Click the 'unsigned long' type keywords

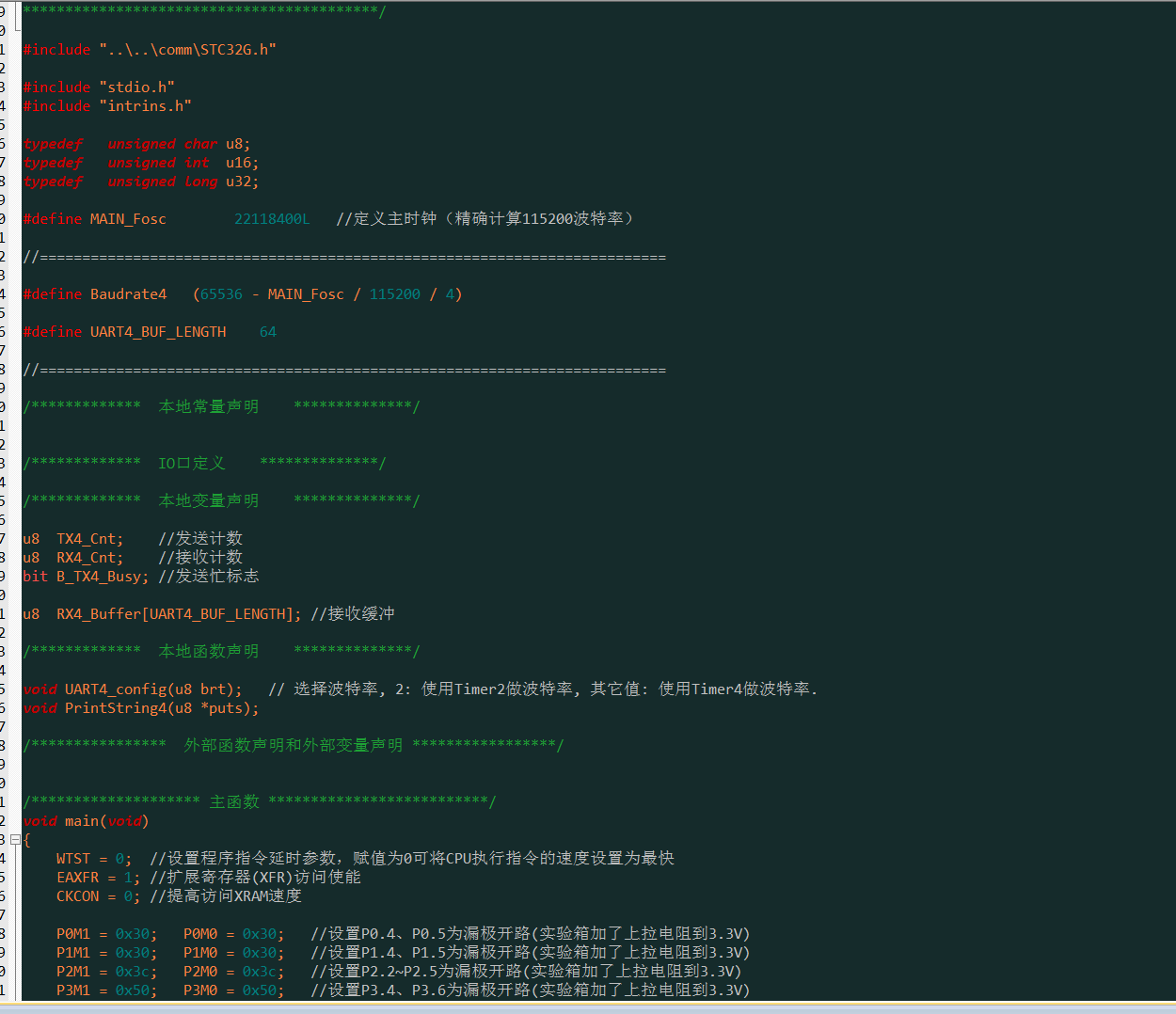[163, 182]
